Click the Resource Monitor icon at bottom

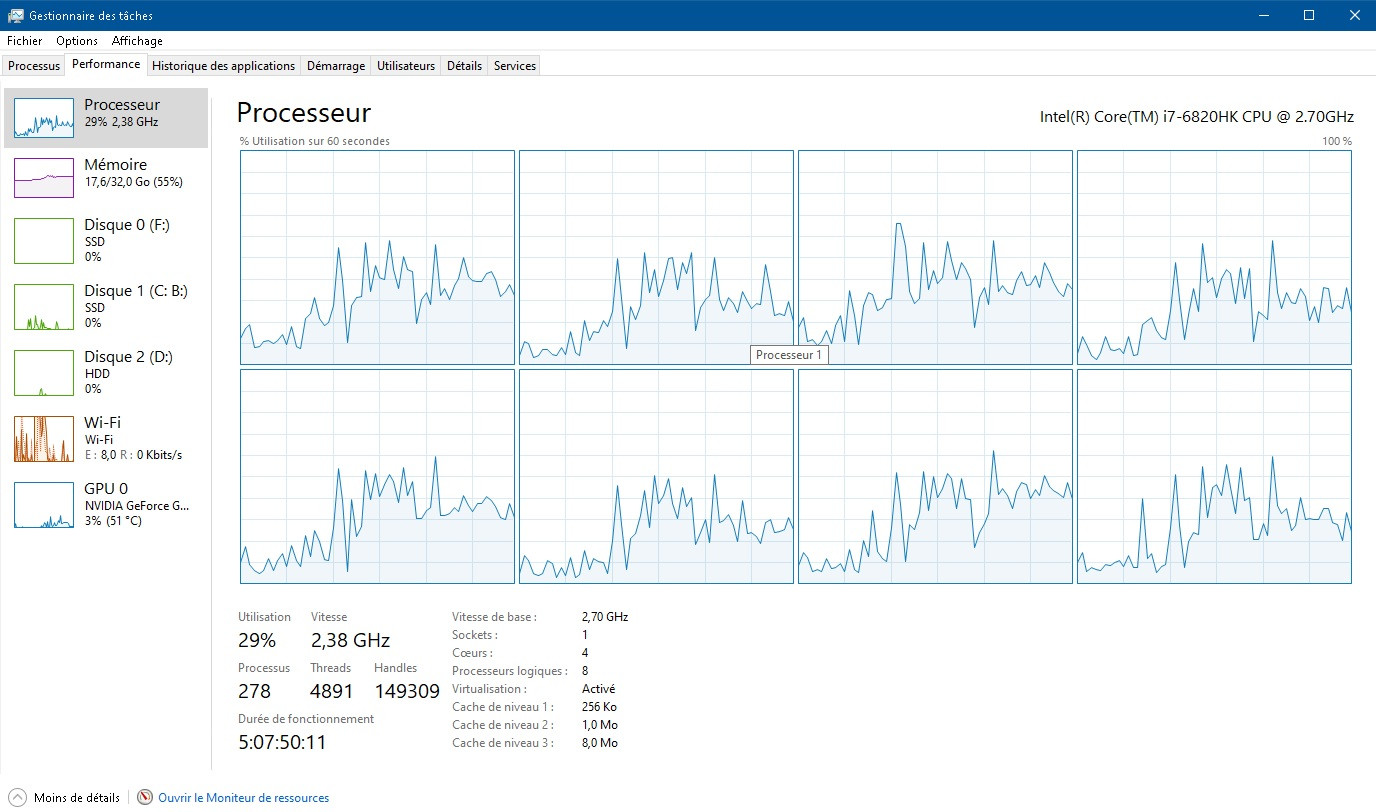(x=145, y=797)
